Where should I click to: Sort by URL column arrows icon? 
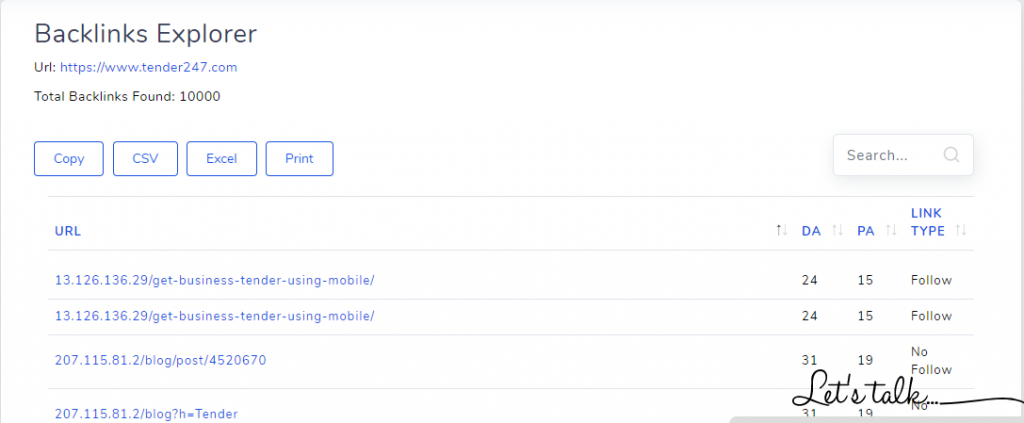pyautogui.click(x=781, y=230)
